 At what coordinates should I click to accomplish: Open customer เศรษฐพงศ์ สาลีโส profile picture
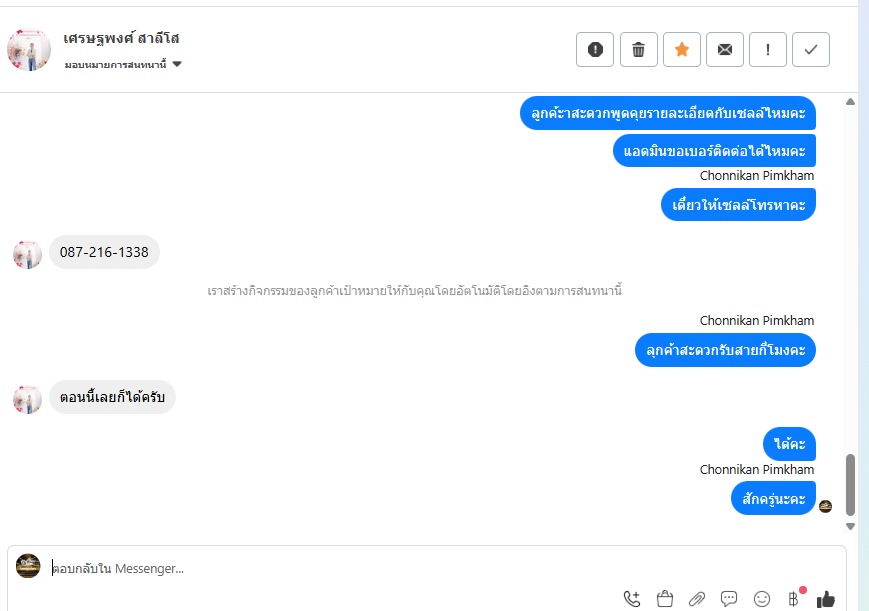pyautogui.click(x=29, y=50)
